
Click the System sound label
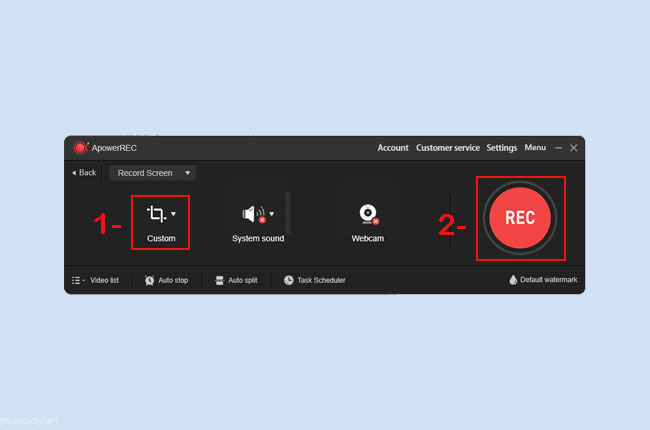(x=258, y=238)
